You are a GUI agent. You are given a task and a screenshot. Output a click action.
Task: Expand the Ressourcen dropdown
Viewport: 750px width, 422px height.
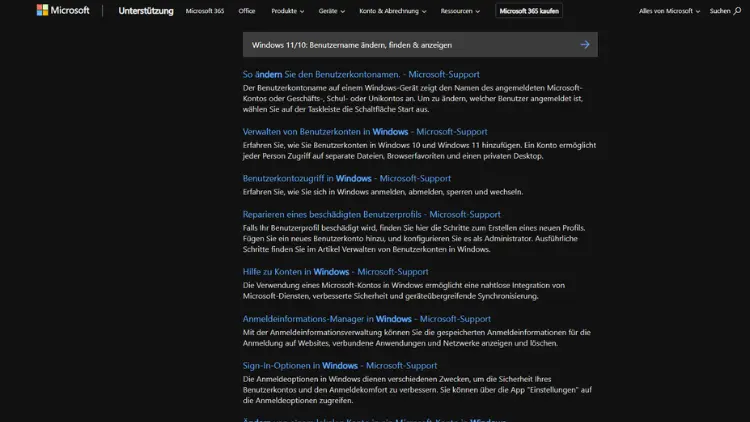(x=460, y=11)
